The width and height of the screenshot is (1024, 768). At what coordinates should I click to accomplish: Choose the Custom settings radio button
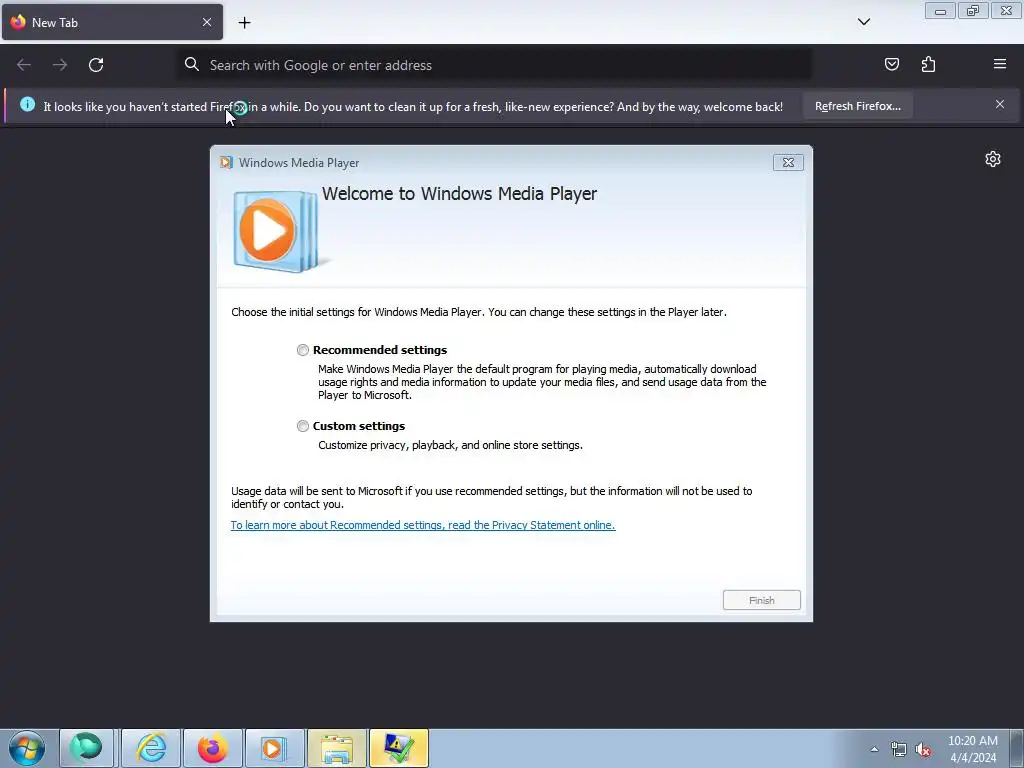pos(302,426)
